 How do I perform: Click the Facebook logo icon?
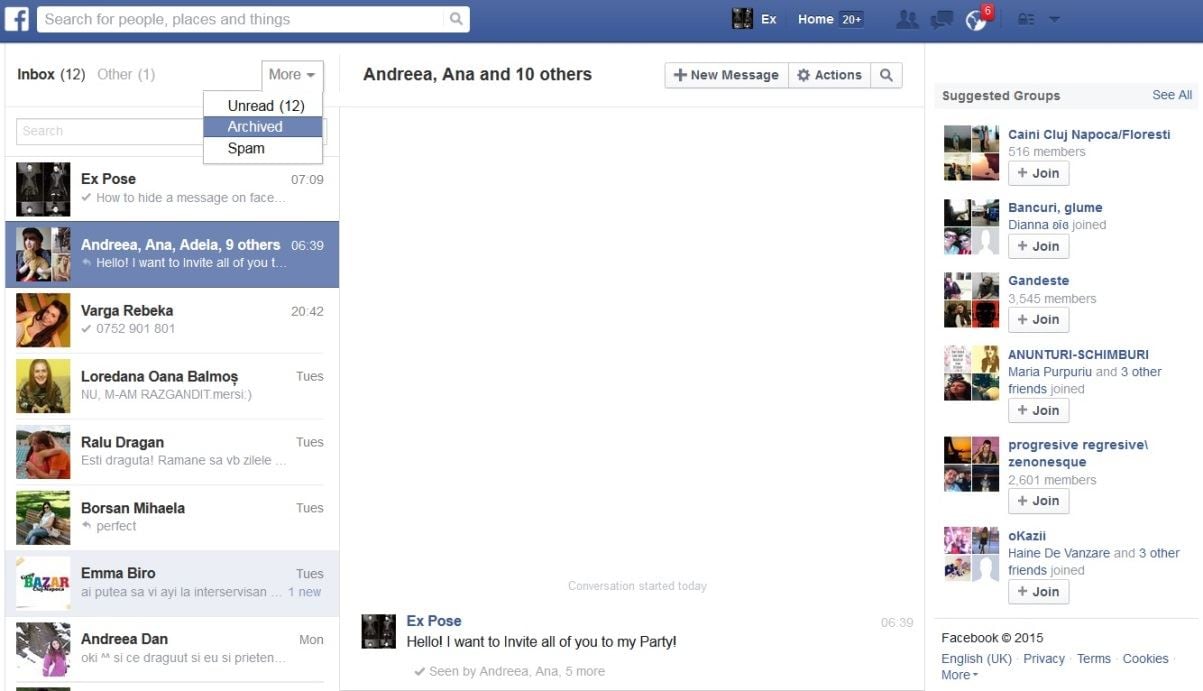17,19
